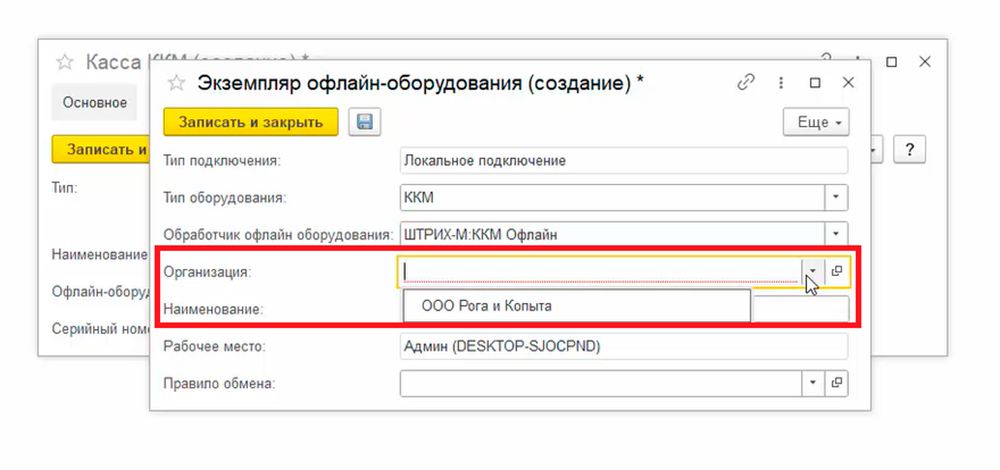Expand Обработчик офлайн оборудования dropdown arrow
The width and height of the screenshot is (1000, 470).
tap(837, 234)
